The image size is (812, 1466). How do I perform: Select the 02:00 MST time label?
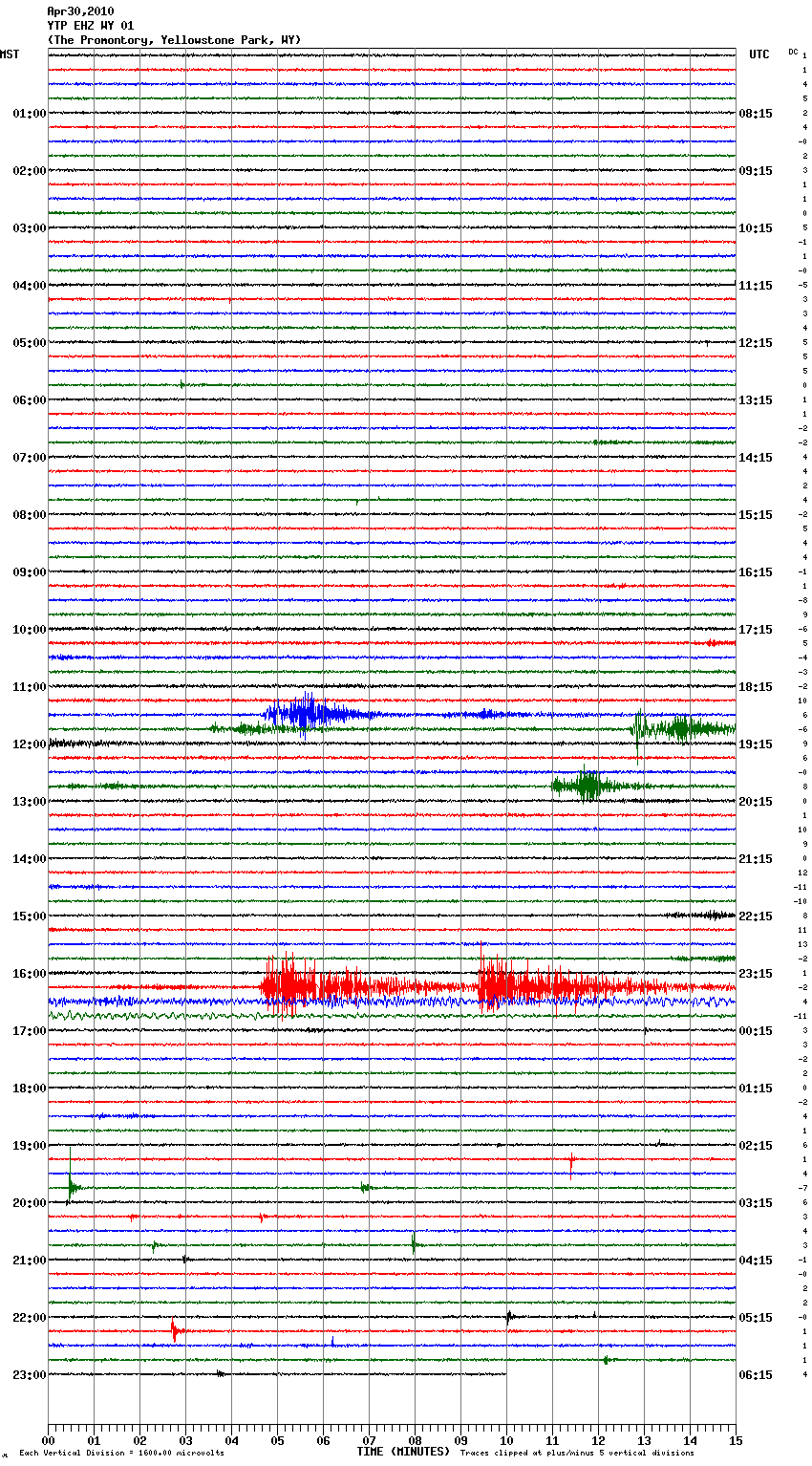(x=30, y=171)
